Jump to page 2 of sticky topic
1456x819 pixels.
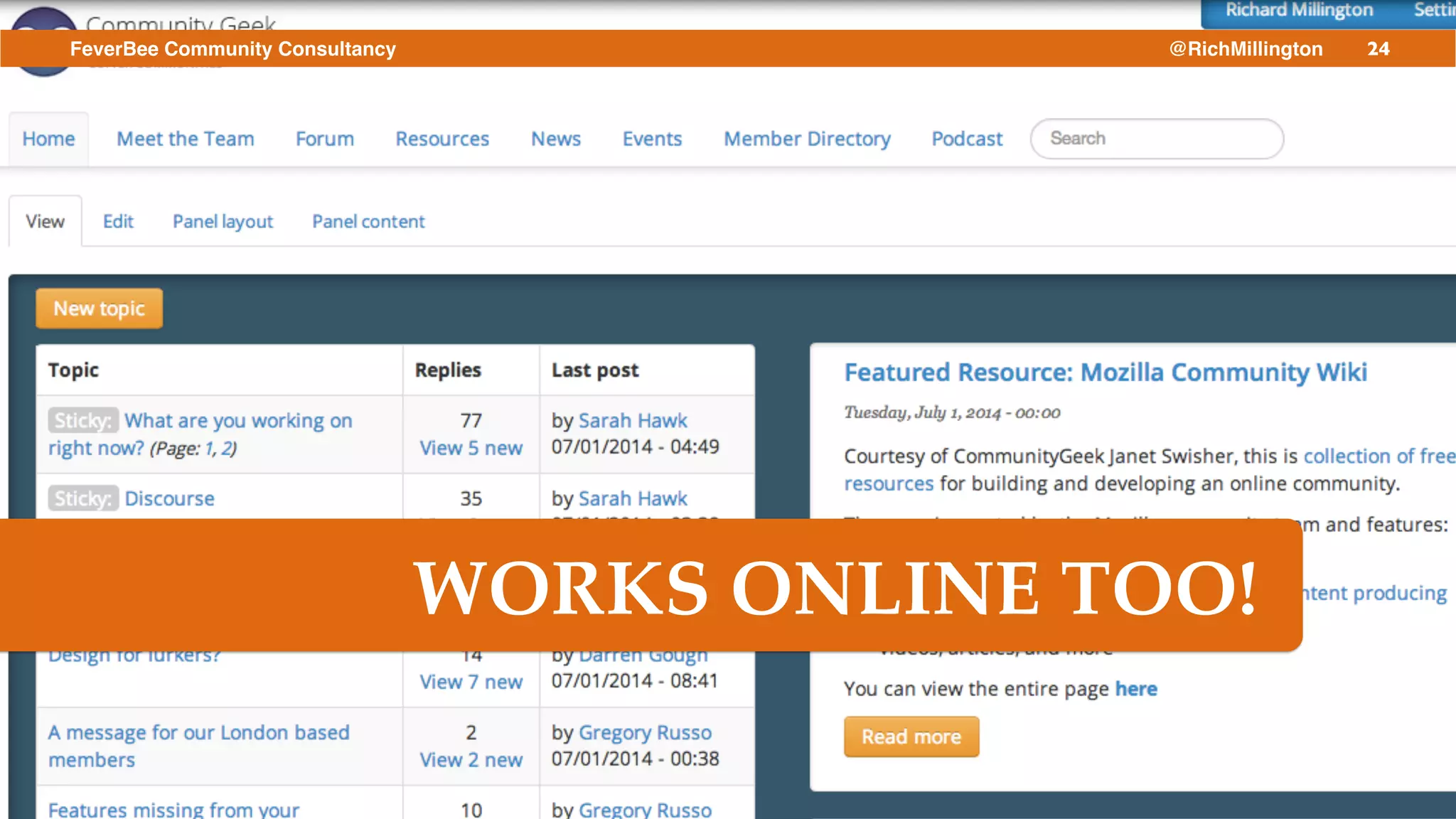pos(227,449)
